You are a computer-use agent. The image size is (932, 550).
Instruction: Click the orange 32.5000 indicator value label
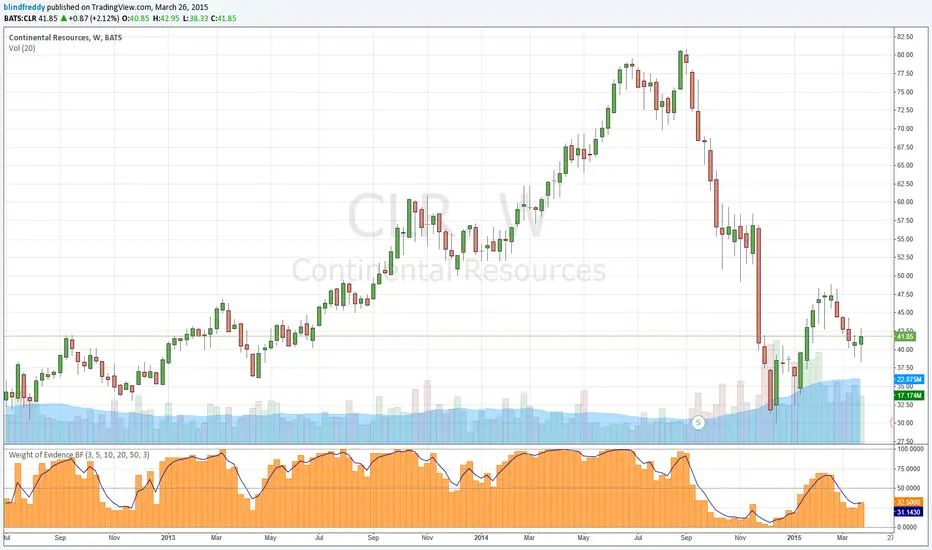click(x=908, y=502)
